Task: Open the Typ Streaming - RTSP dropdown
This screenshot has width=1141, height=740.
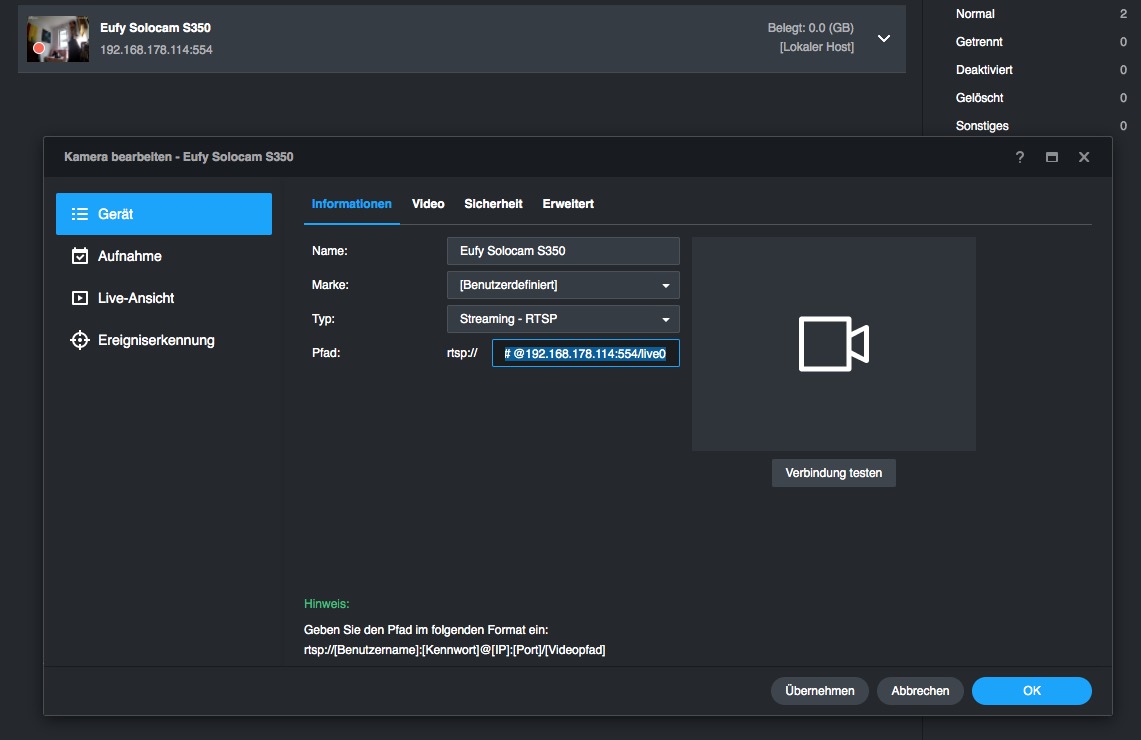Action: 563,319
